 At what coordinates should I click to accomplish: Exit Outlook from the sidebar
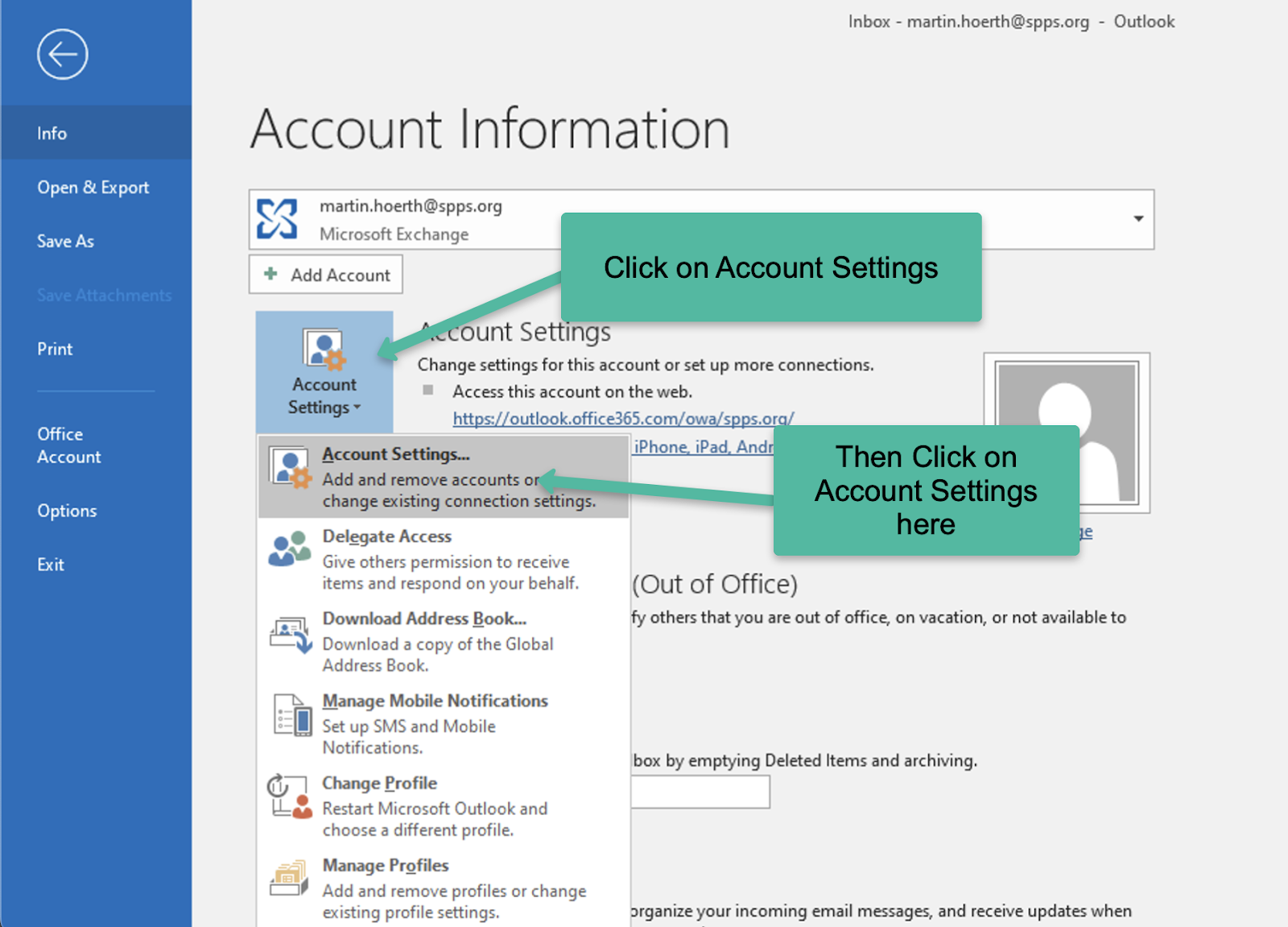pos(96,565)
